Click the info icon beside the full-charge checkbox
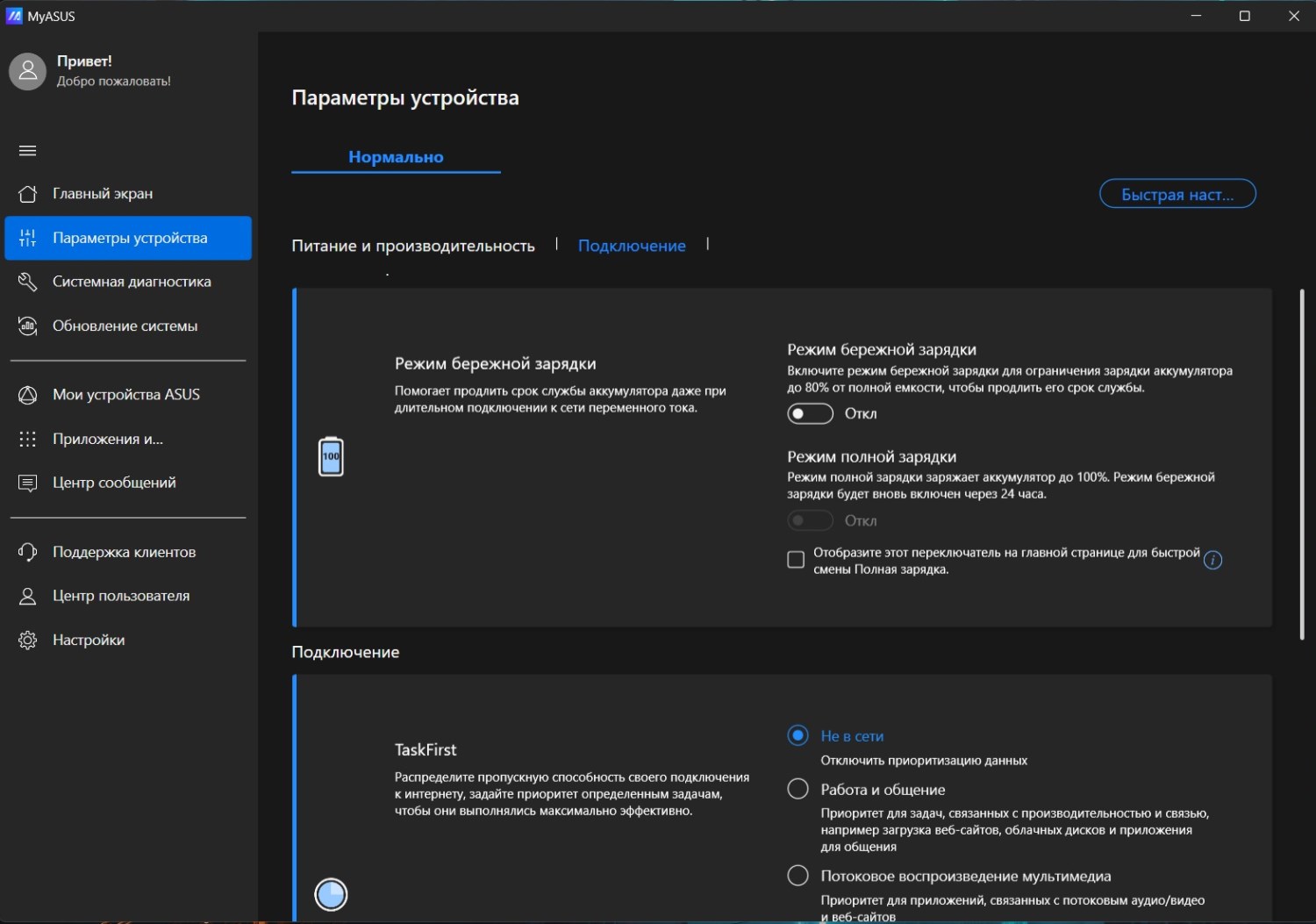Image resolution: width=1316 pixels, height=924 pixels. point(1212,561)
